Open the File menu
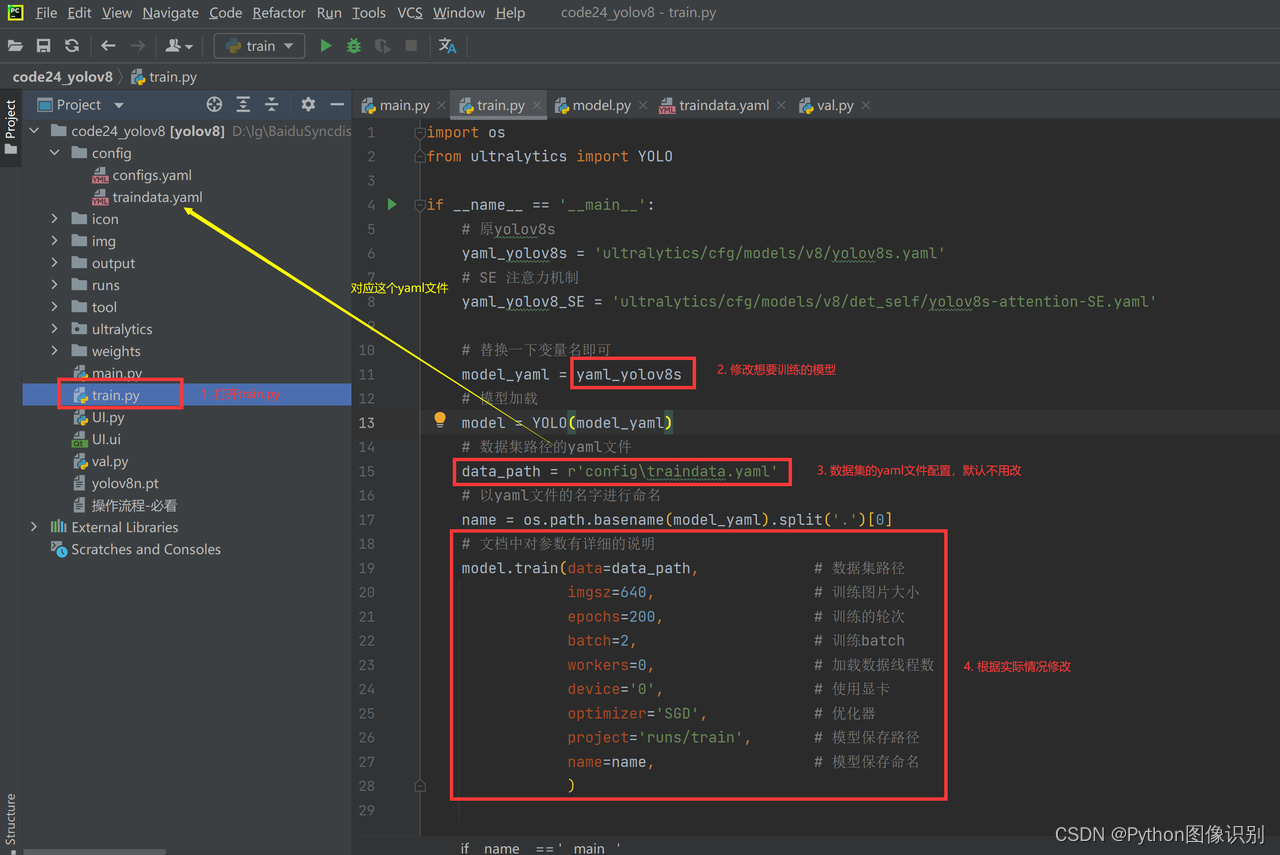The height and width of the screenshot is (855, 1280). [46, 13]
